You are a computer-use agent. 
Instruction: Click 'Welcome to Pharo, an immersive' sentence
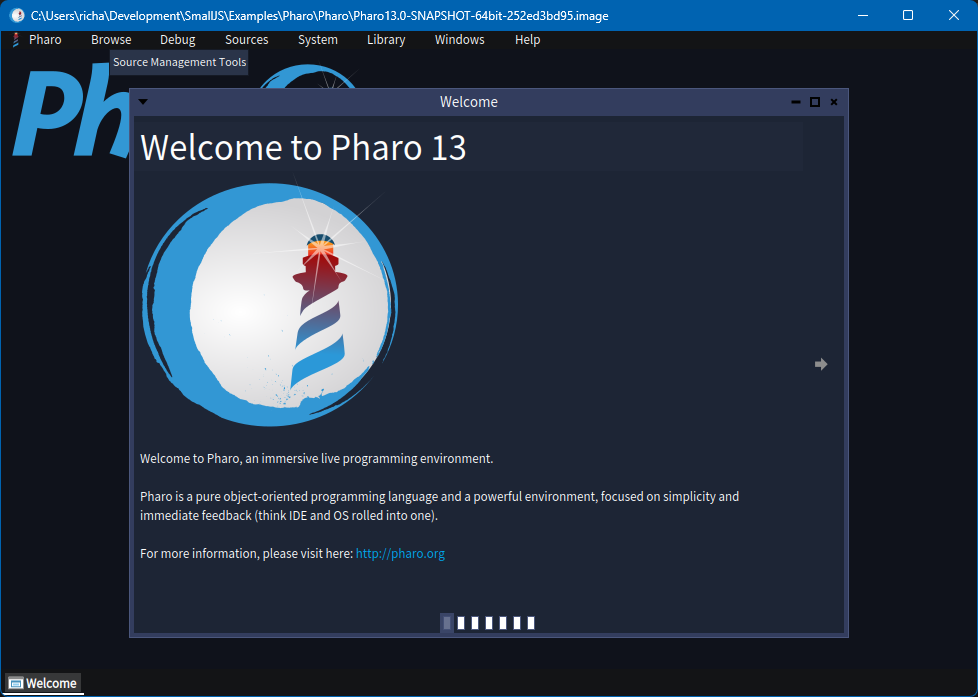(316, 459)
